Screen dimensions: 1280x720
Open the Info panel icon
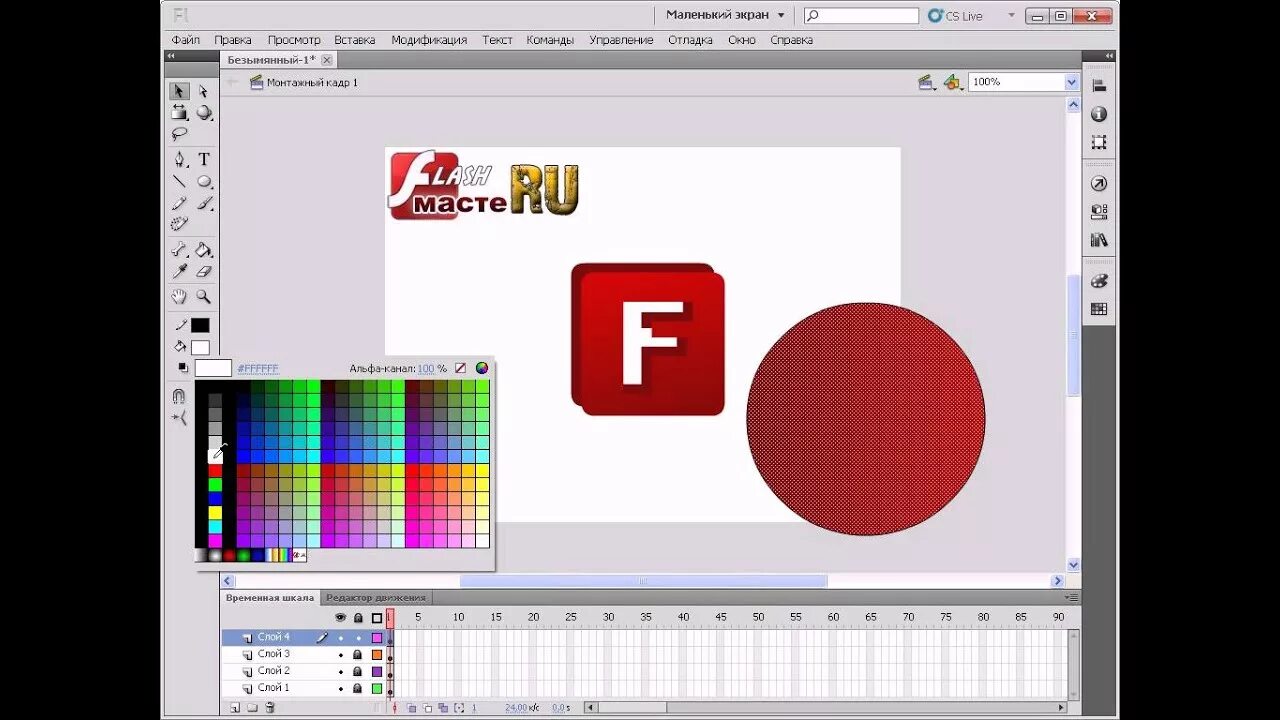point(1099,114)
